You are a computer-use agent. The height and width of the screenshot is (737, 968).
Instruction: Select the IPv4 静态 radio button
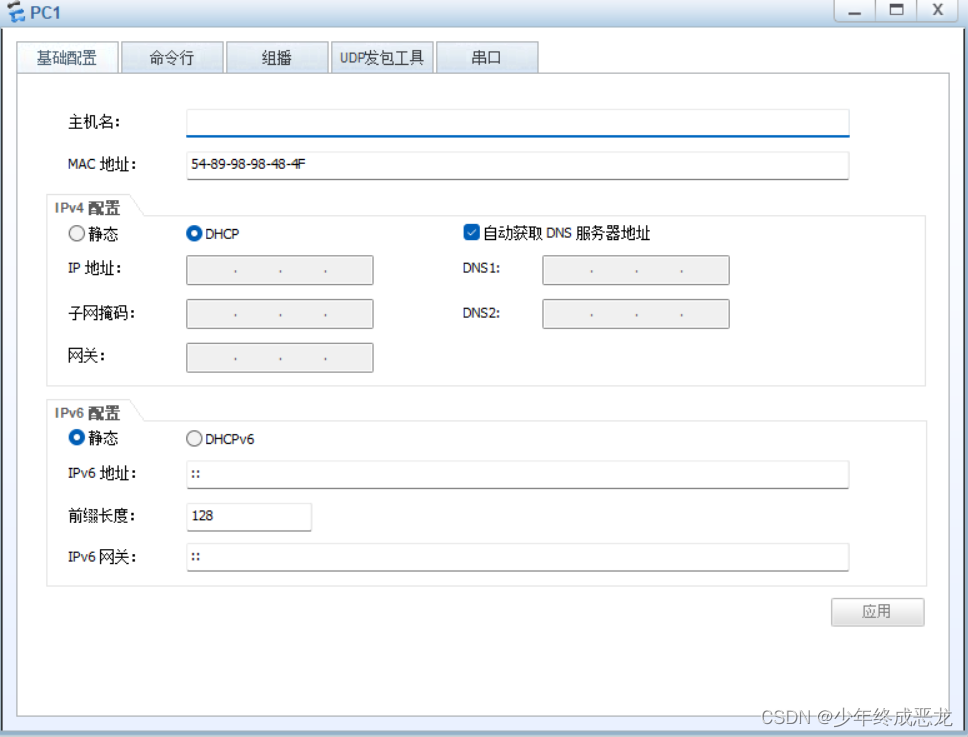tap(77, 233)
